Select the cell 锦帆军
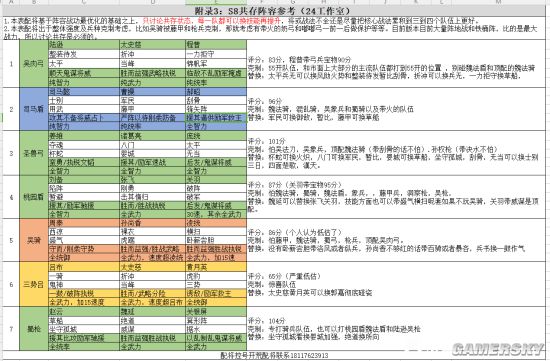This screenshot has height=361, width=550. click(216, 63)
